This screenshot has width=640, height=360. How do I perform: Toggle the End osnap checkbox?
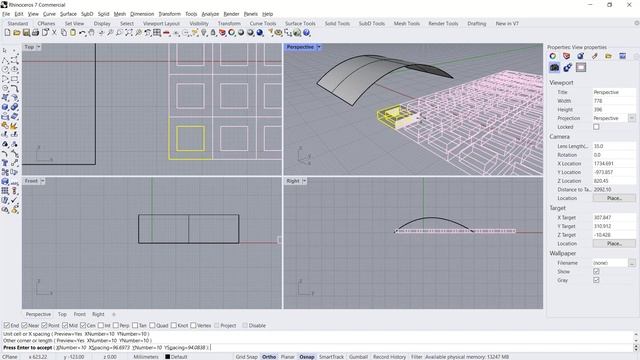point(7,325)
